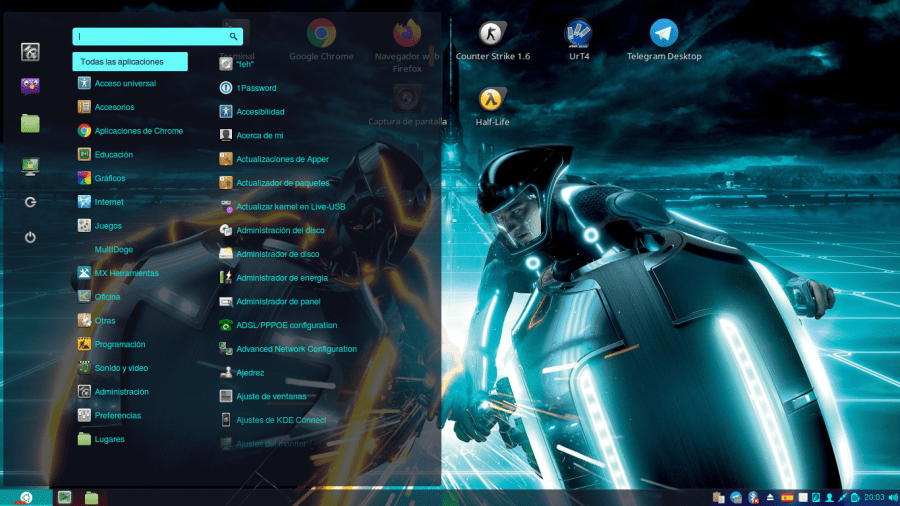Launch 1Password from the application list
900x506 pixels.
tap(256, 88)
